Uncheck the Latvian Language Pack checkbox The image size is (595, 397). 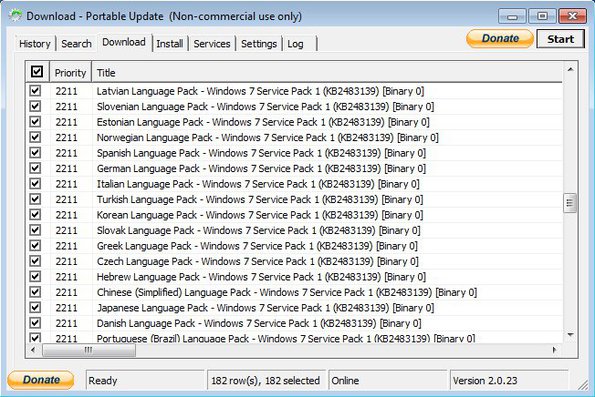tap(35, 91)
